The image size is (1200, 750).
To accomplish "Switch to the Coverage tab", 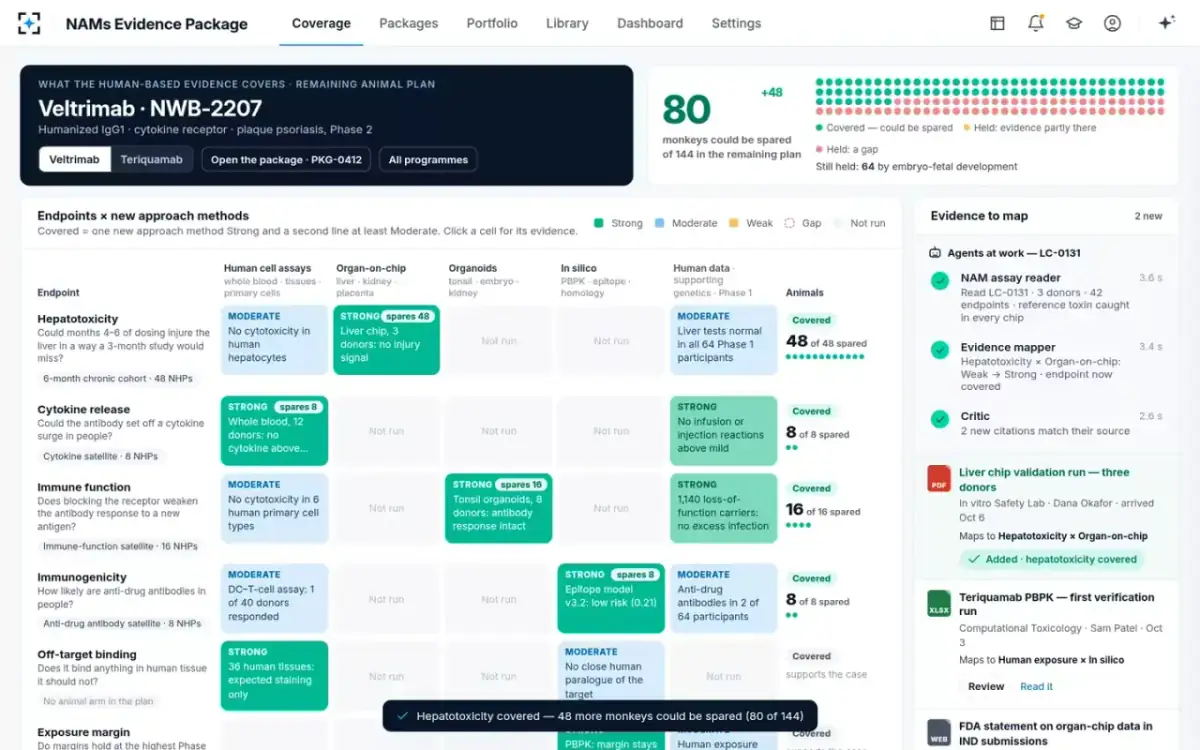I will coord(321,23).
